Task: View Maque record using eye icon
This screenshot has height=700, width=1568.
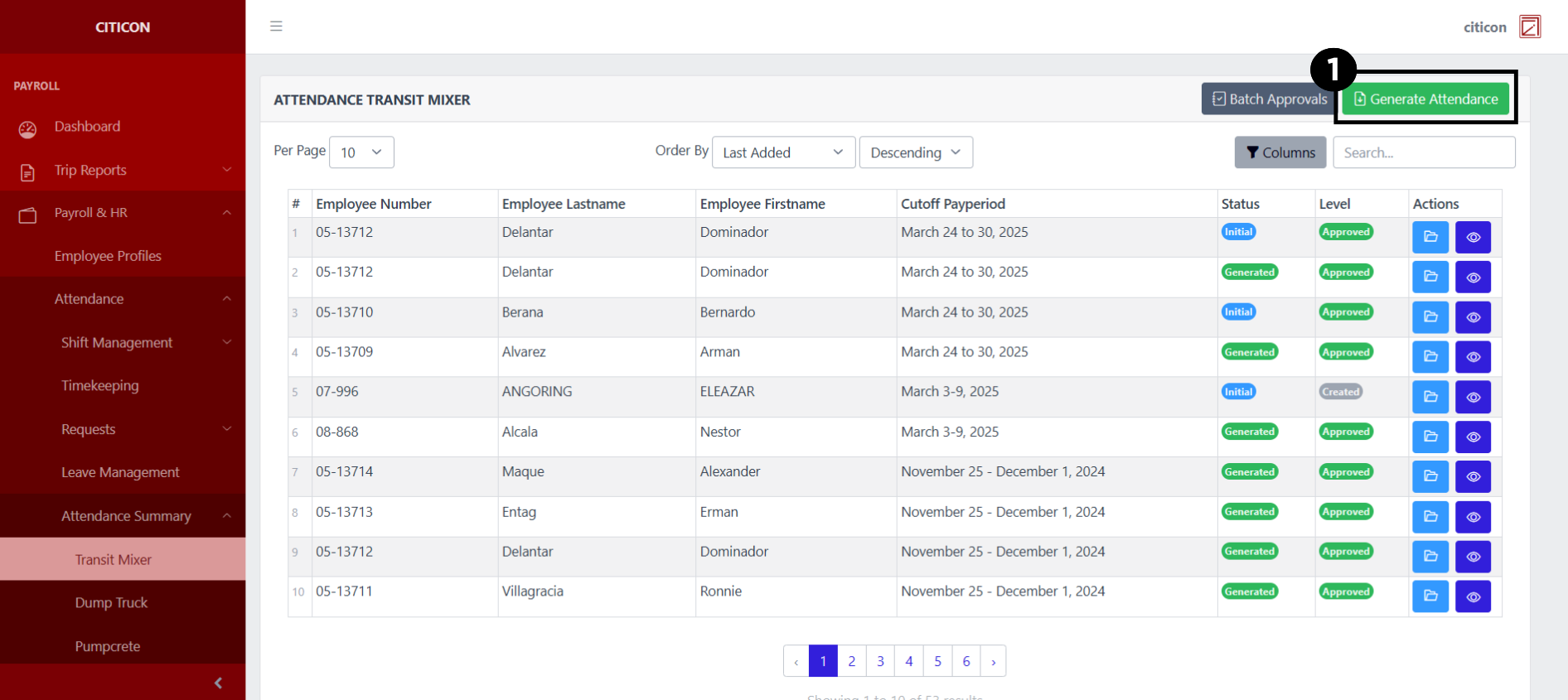Action: coord(1473,476)
